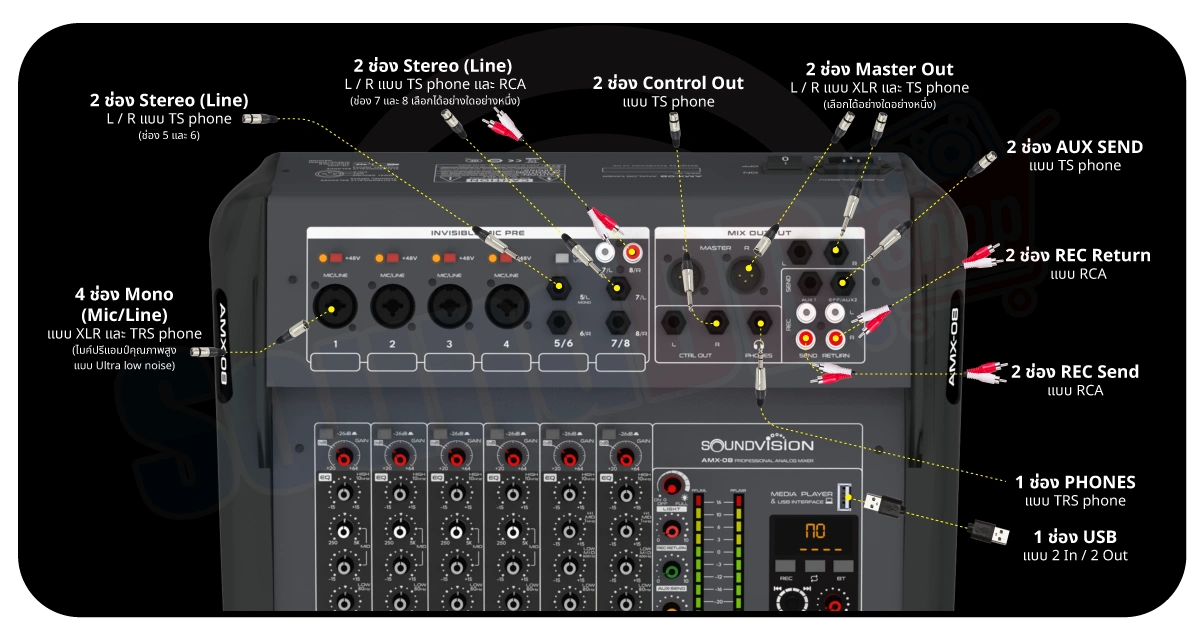Select the 6/R phone jack
Screen dimensions: 1200x630
(x=559, y=323)
